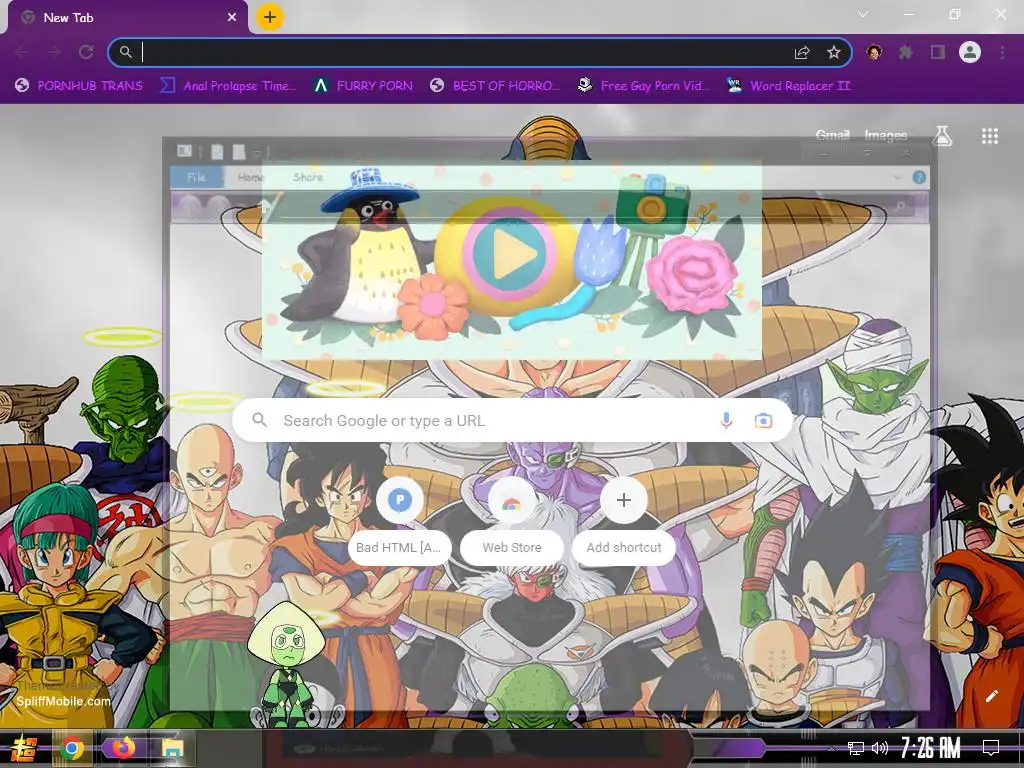Open the round avatar extension icon in toolbar
1024x768 pixels.
coord(874,52)
